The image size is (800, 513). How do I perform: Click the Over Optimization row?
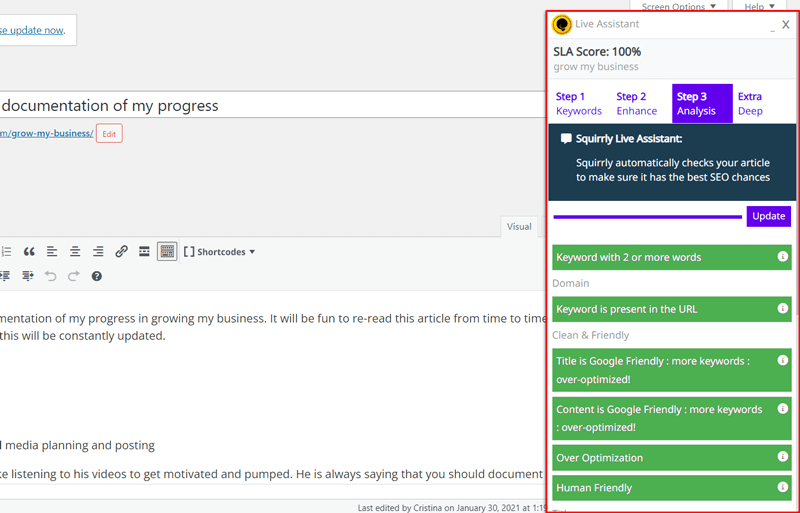(671, 458)
